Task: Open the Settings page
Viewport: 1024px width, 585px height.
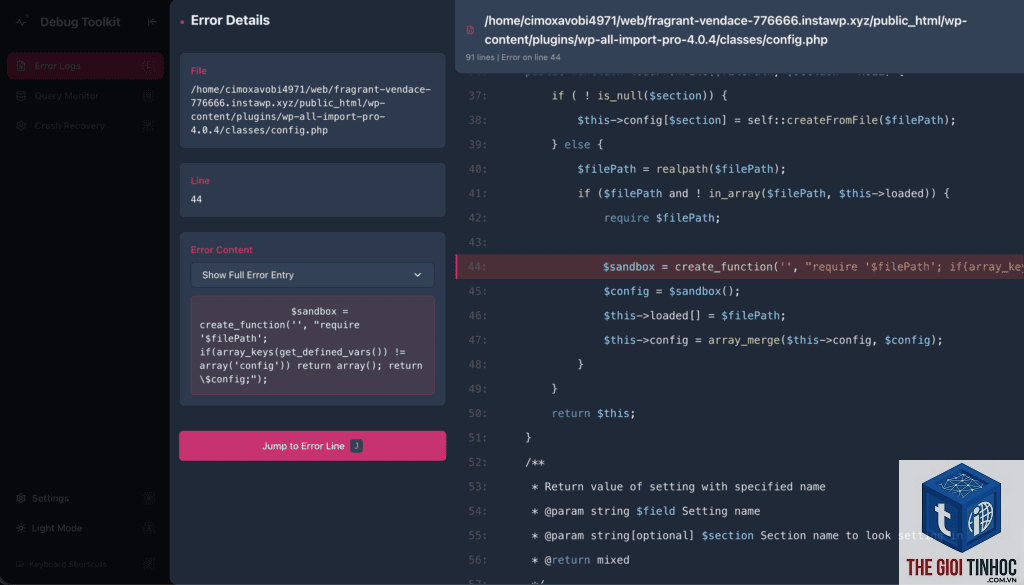Action: pyautogui.click(x=85, y=498)
